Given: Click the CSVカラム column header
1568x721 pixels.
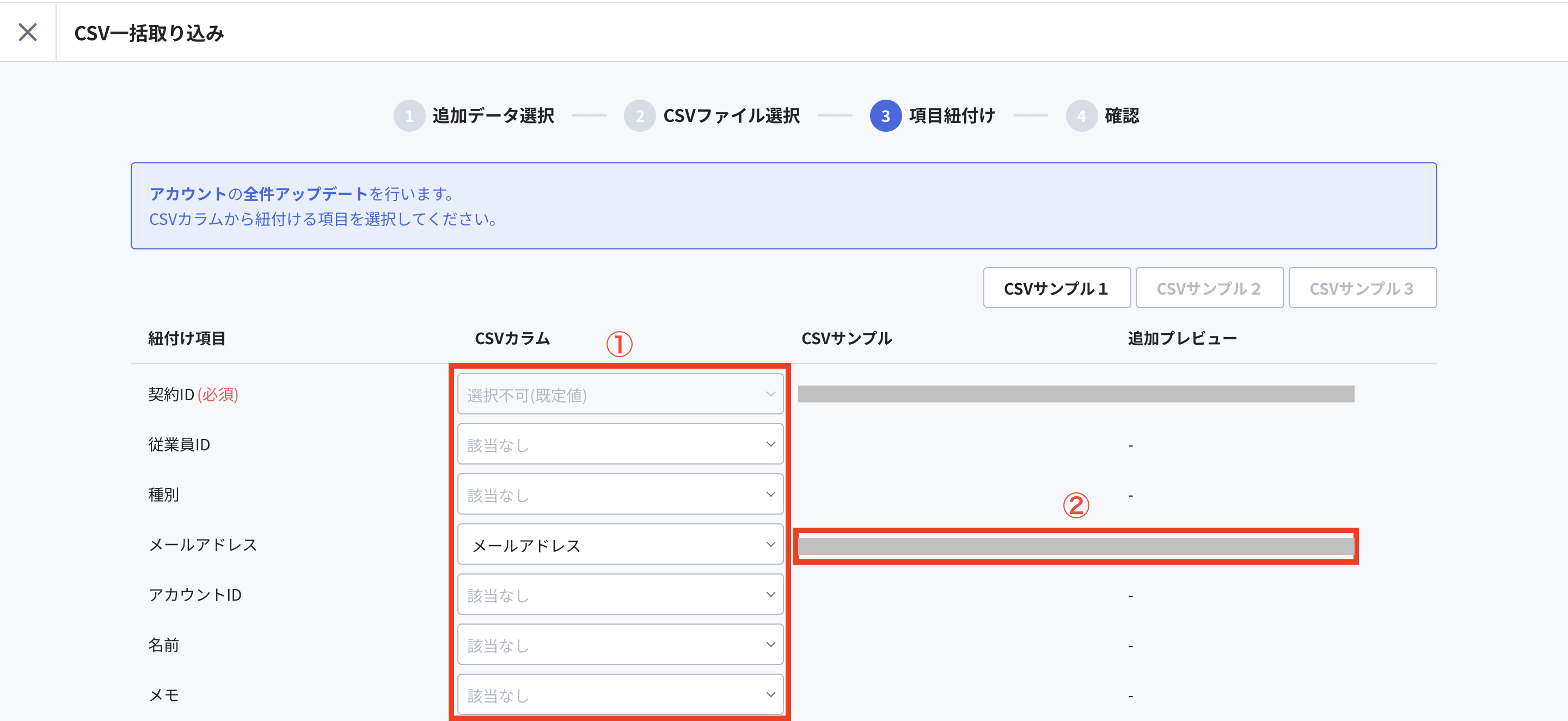Looking at the screenshot, I should coord(512,339).
